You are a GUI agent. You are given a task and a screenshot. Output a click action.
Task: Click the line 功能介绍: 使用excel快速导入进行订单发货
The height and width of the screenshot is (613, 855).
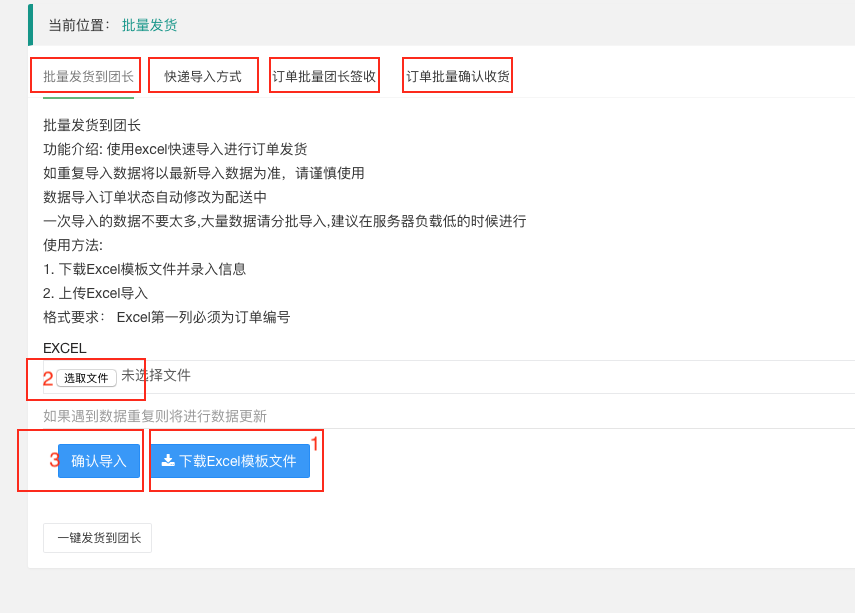pos(175,149)
